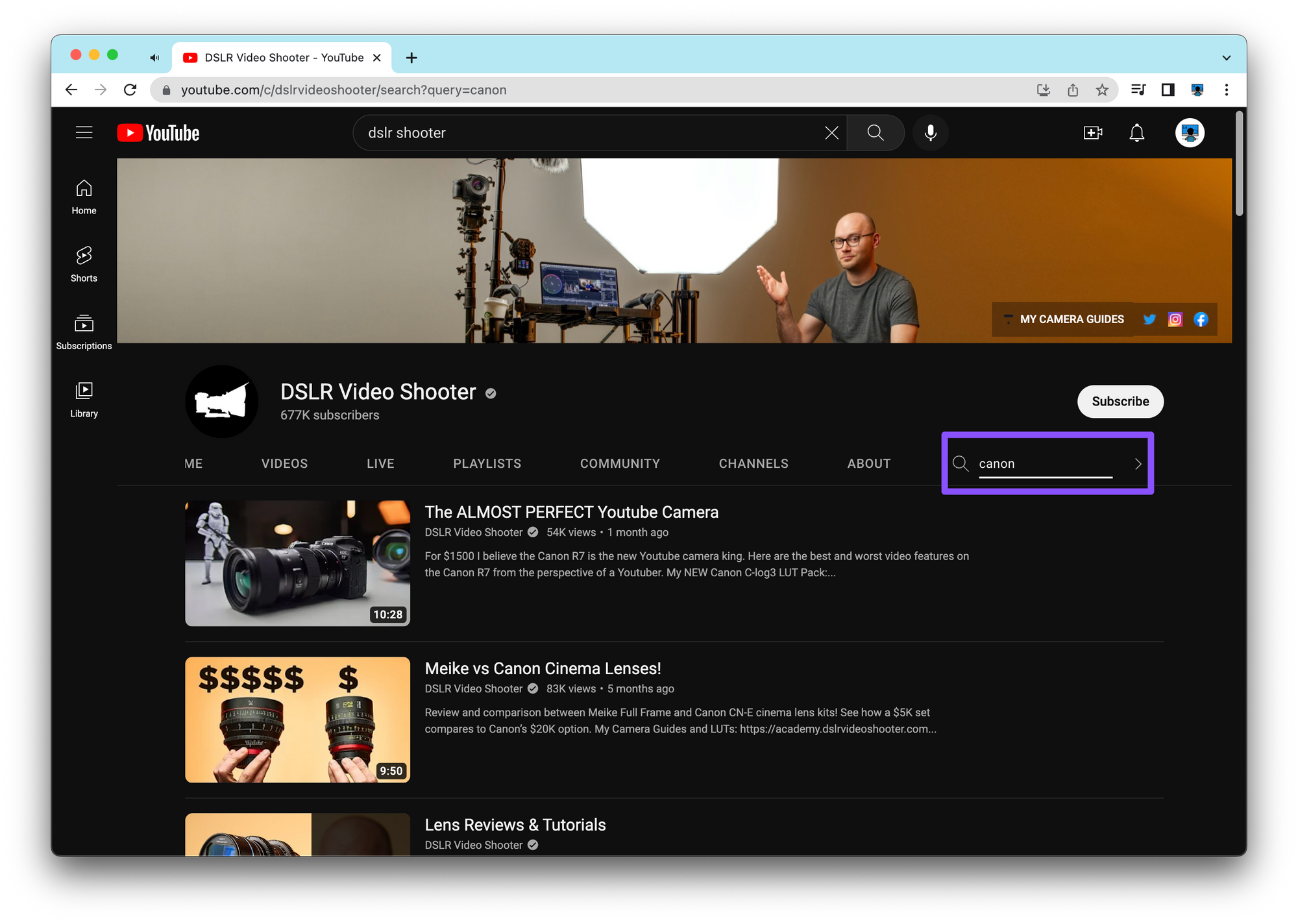This screenshot has width=1298, height=924.
Task: Clear the YouTube search box text
Action: (831, 133)
